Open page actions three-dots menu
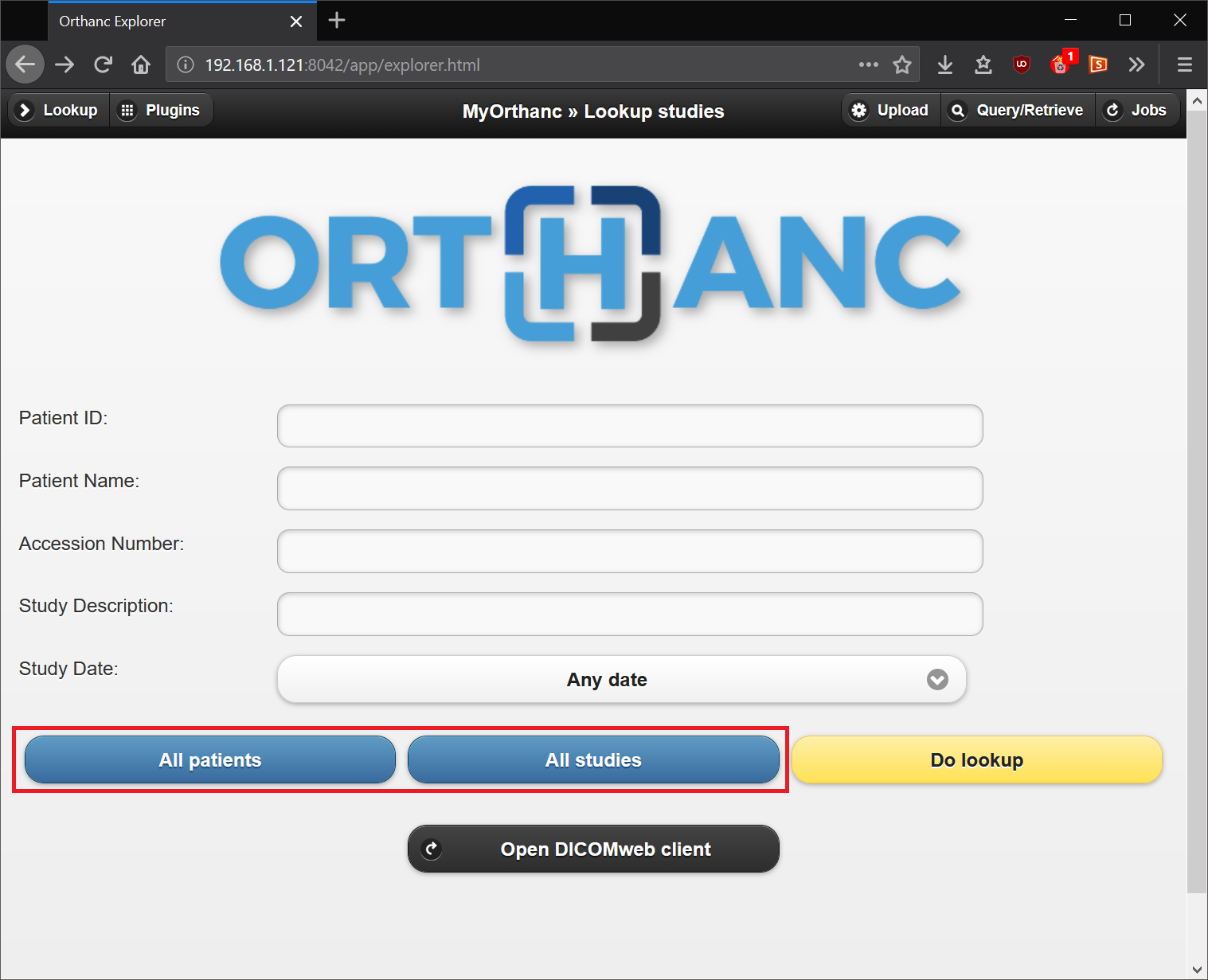The height and width of the screenshot is (980, 1208). [x=869, y=64]
